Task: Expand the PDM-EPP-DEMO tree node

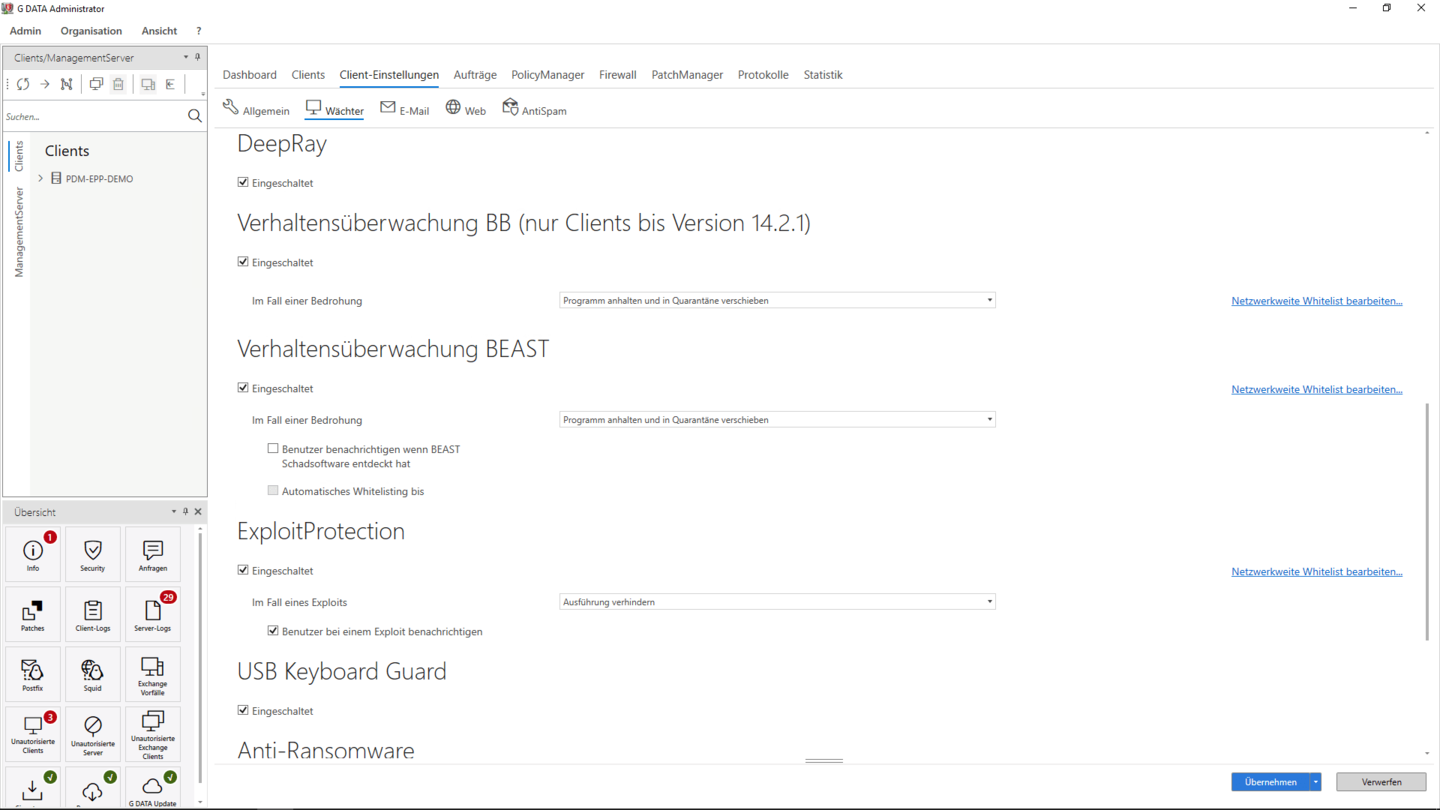Action: 41,178
